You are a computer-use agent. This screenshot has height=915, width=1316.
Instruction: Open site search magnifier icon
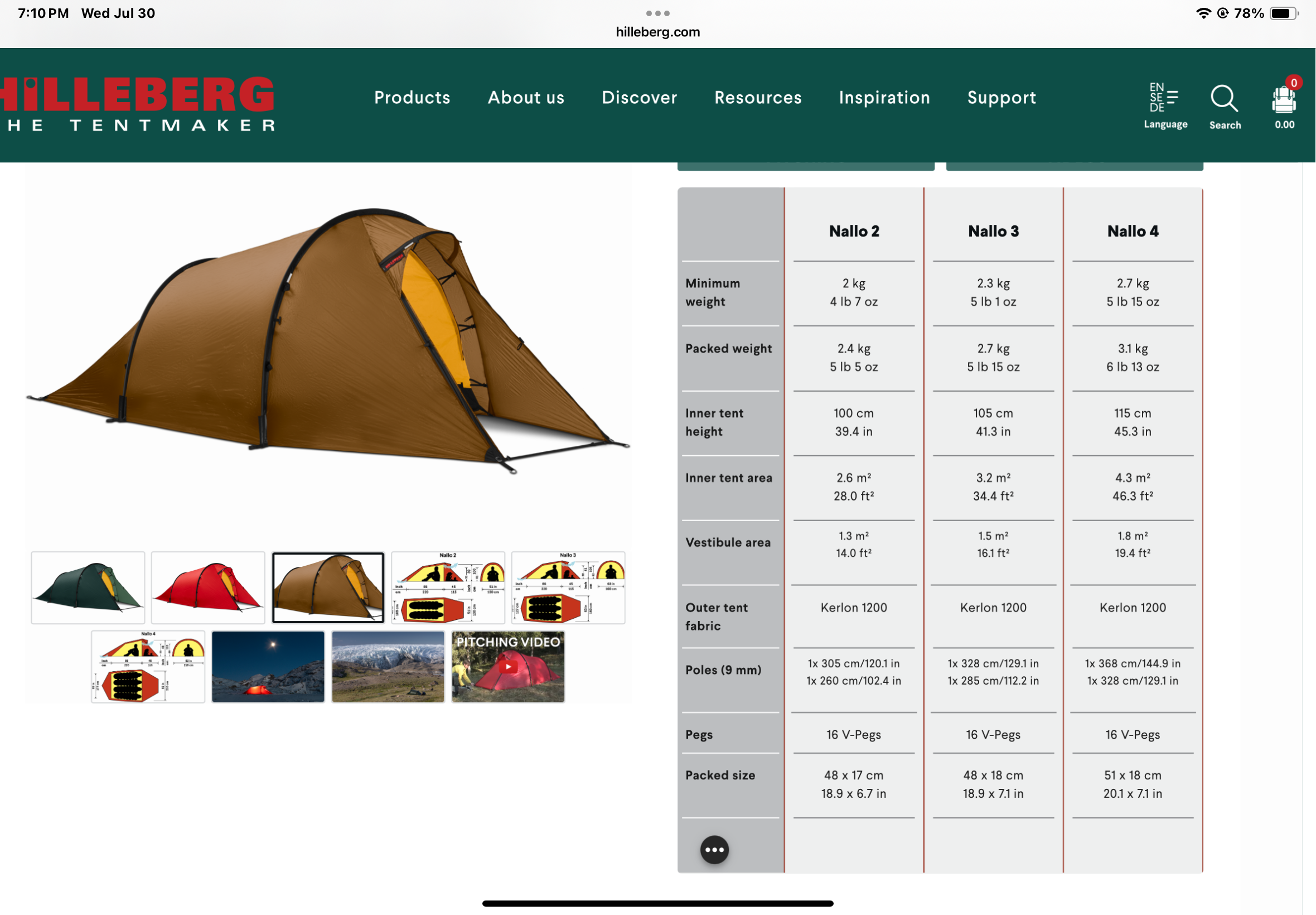pos(1225,99)
